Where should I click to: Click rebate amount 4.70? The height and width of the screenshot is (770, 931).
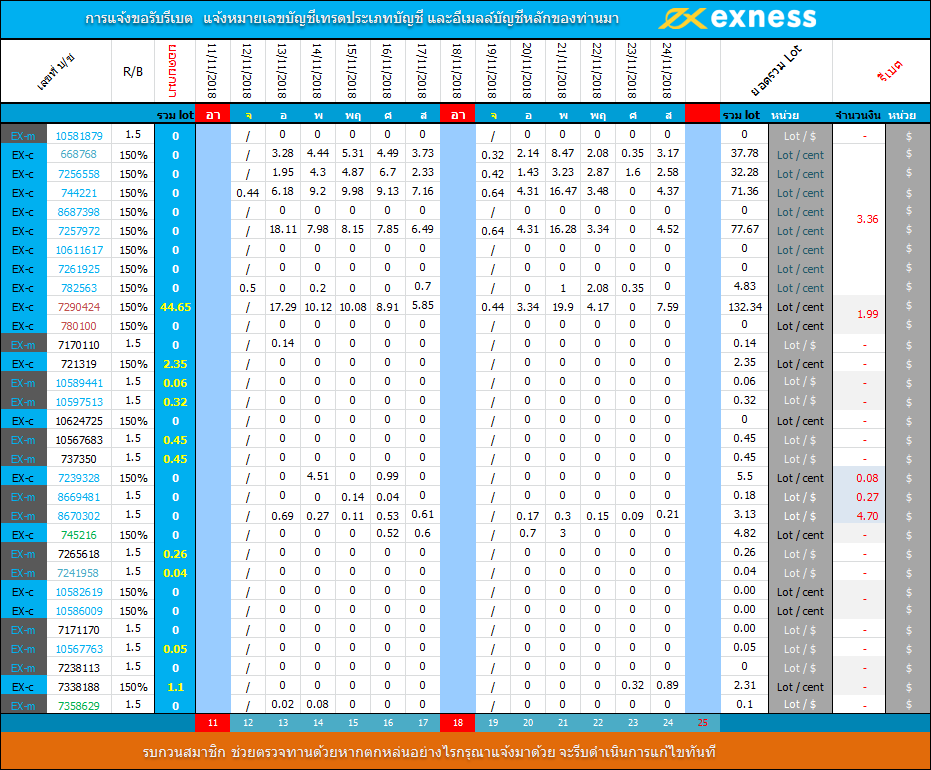pos(867,516)
